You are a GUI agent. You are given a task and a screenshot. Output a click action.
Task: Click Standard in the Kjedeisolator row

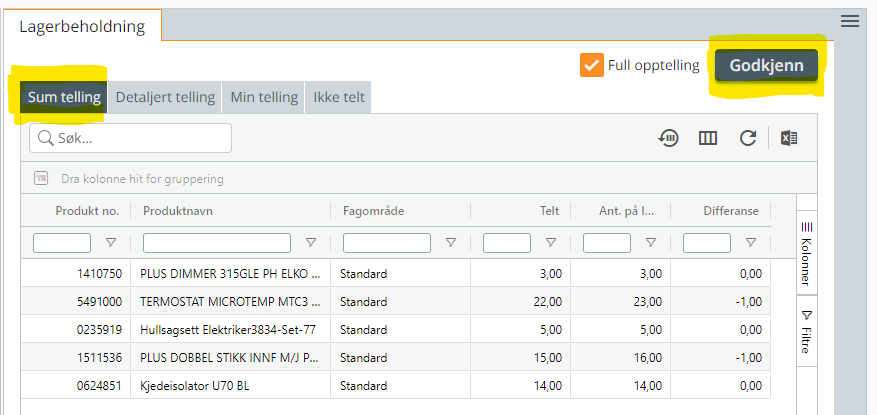(364, 386)
